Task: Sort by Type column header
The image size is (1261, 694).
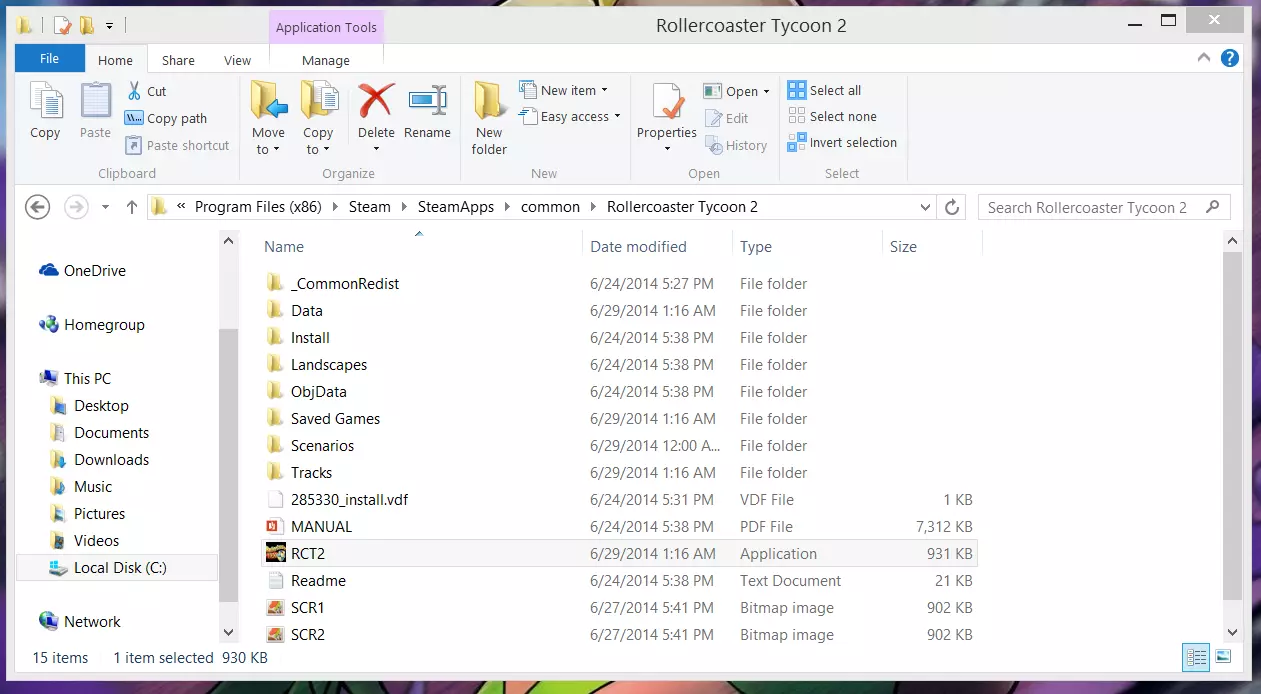Action: [806, 246]
